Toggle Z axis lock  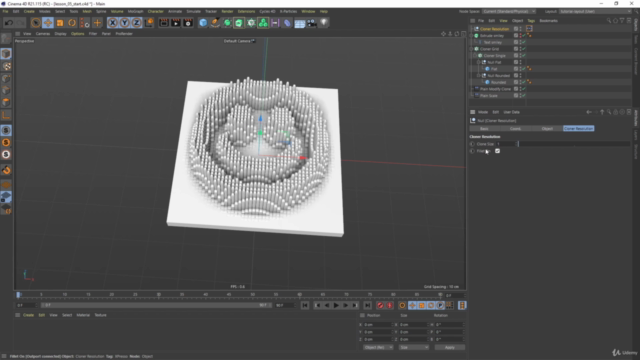pyautogui.click(x=136, y=23)
